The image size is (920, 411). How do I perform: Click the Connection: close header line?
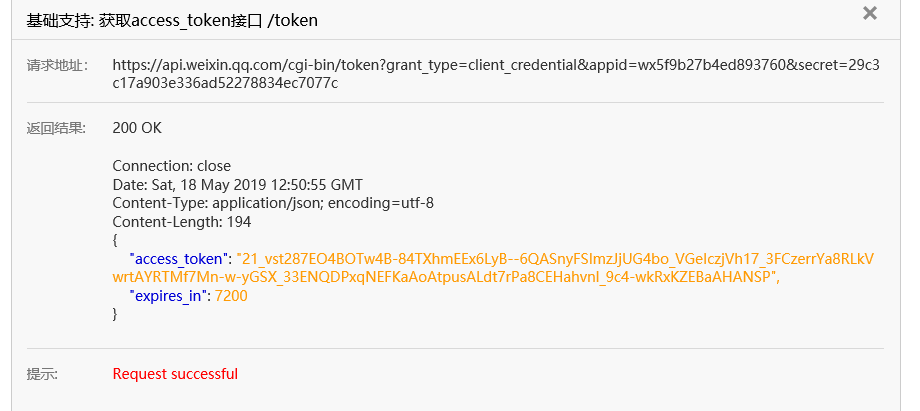[171, 166]
